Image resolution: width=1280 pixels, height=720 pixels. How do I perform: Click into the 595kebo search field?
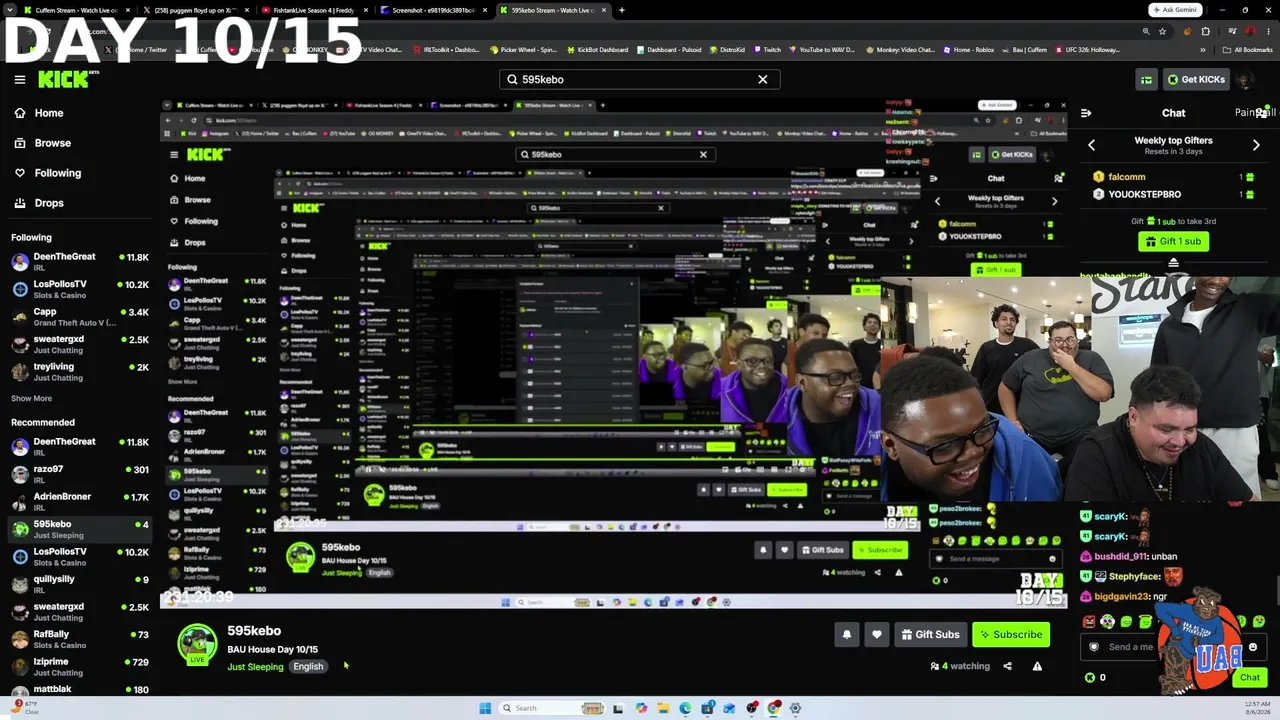point(639,79)
